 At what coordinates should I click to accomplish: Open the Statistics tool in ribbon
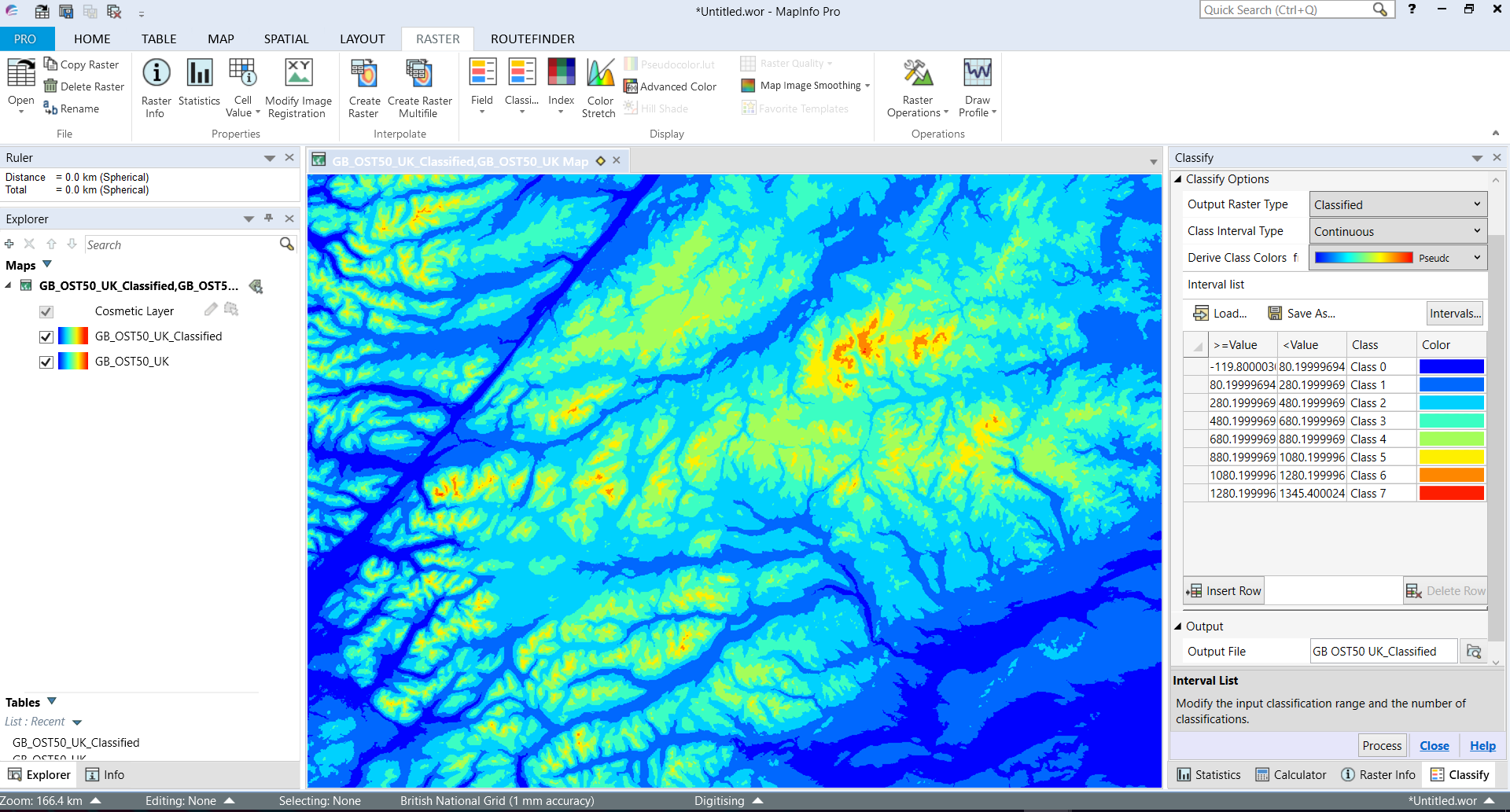199,72
